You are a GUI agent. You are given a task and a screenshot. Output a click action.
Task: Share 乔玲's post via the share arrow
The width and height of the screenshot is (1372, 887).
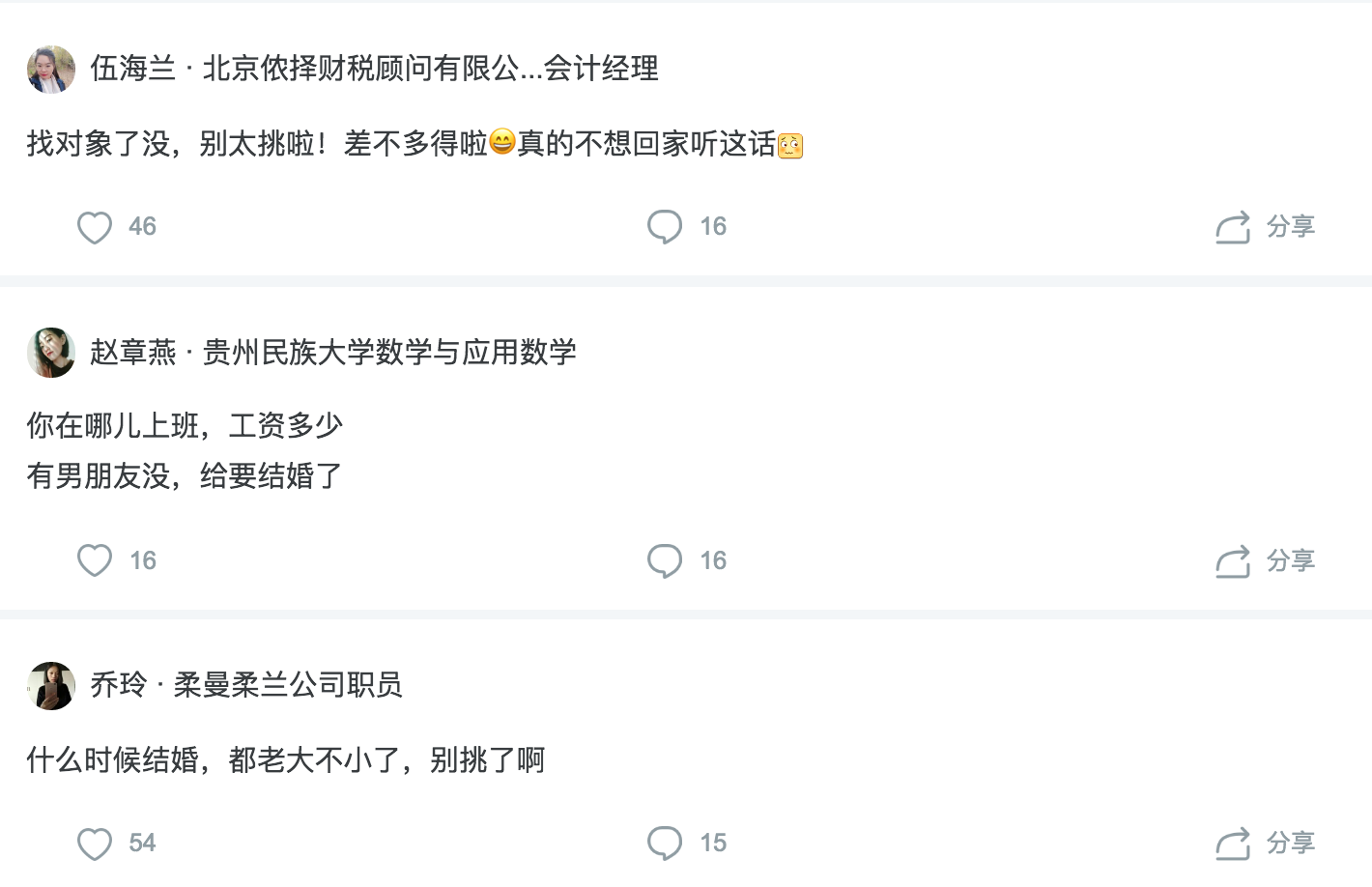pos(1233,844)
